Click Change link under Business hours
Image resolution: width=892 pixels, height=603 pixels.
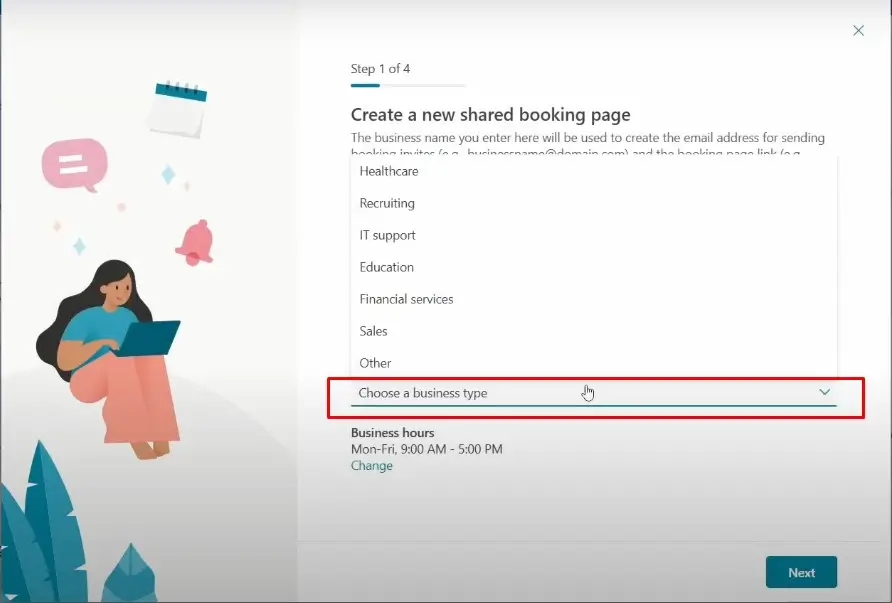[371, 466]
